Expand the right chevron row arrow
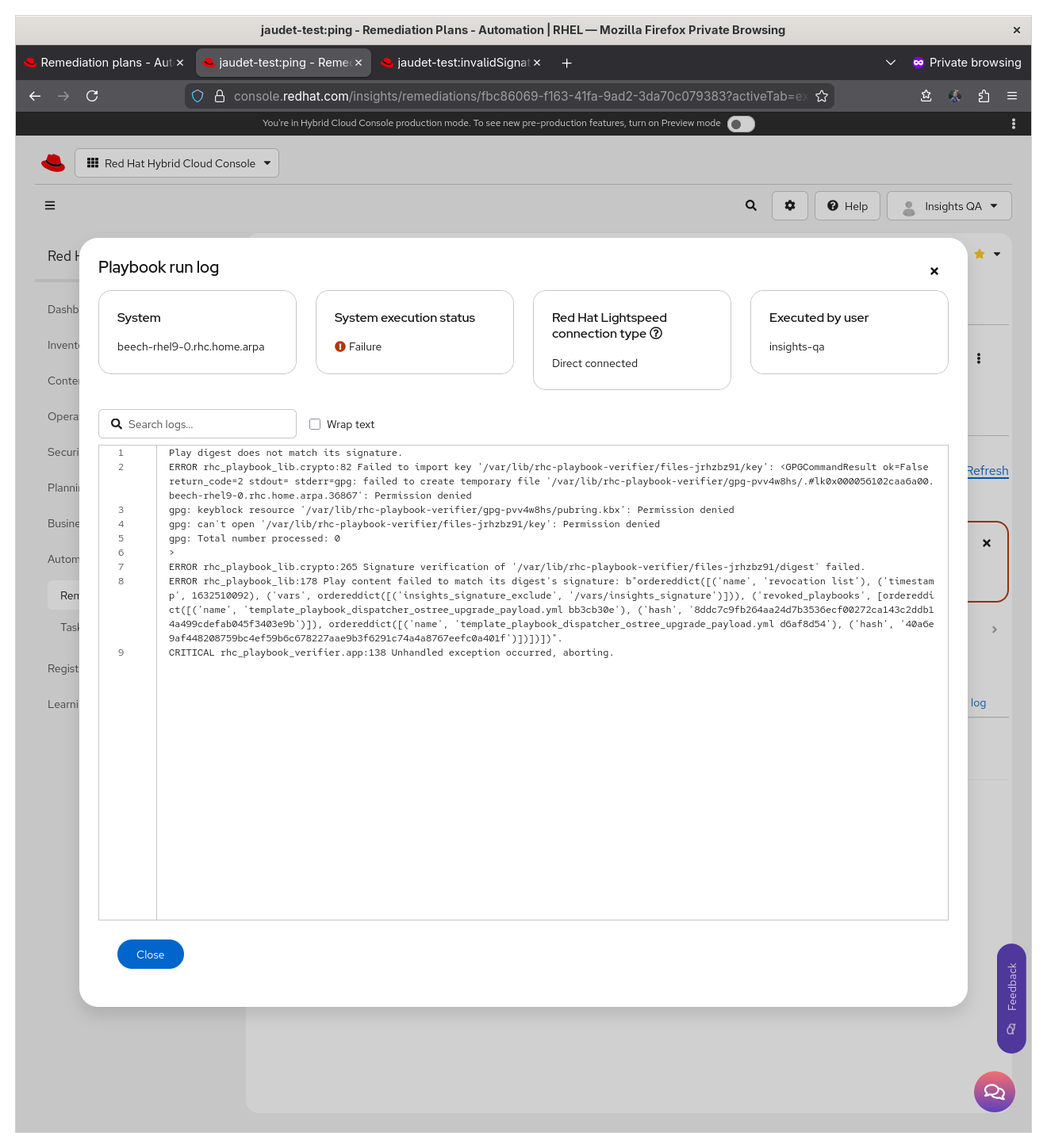 pos(995,629)
